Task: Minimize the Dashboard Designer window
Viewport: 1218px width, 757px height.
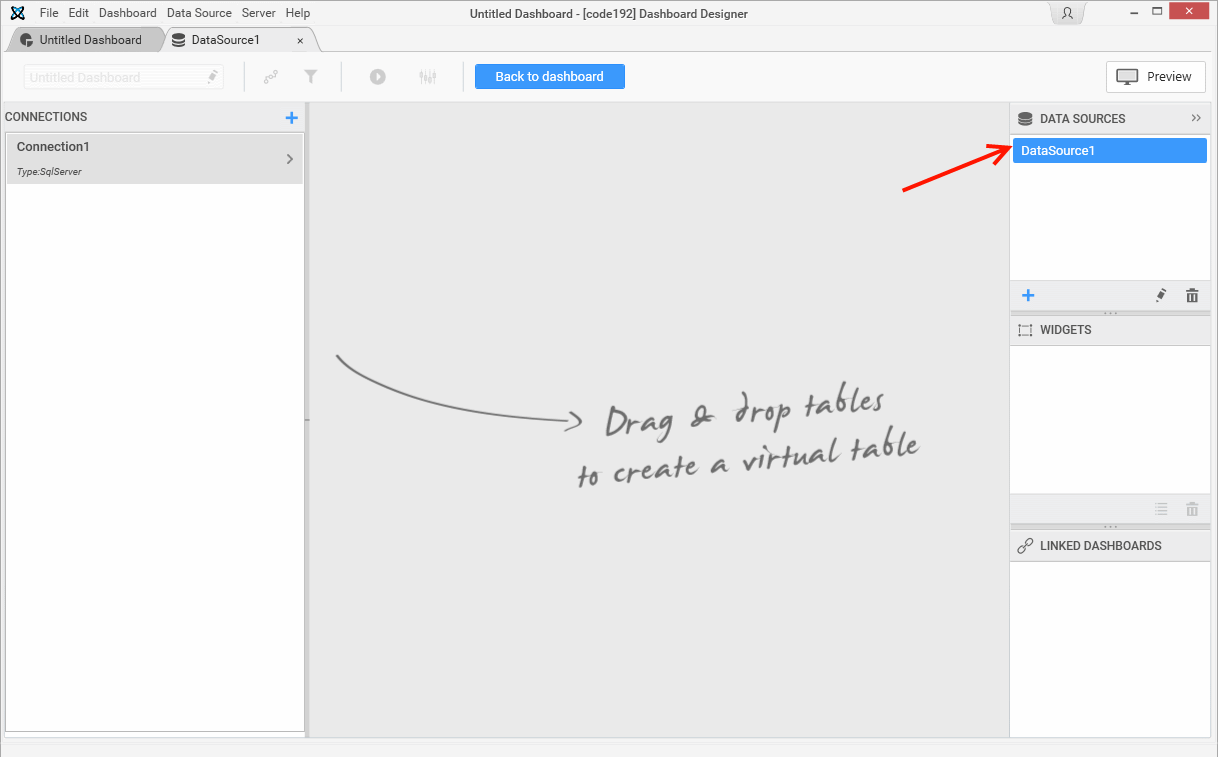Action: click(x=1134, y=12)
